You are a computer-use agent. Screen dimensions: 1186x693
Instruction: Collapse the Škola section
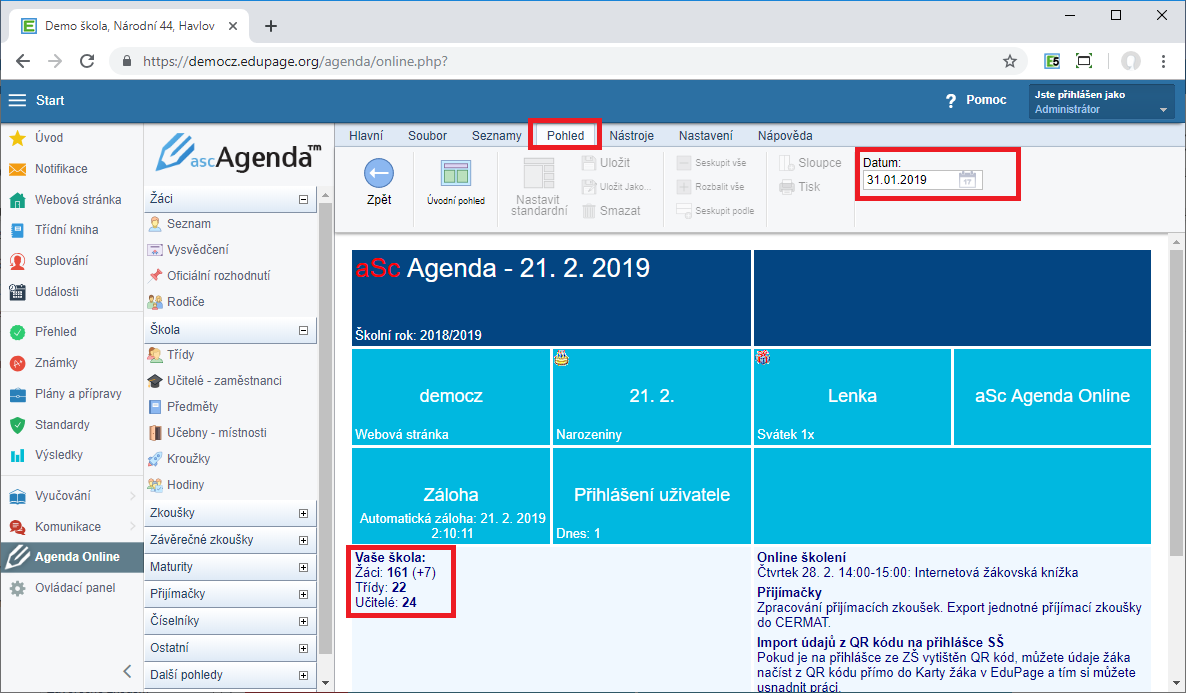[303, 331]
